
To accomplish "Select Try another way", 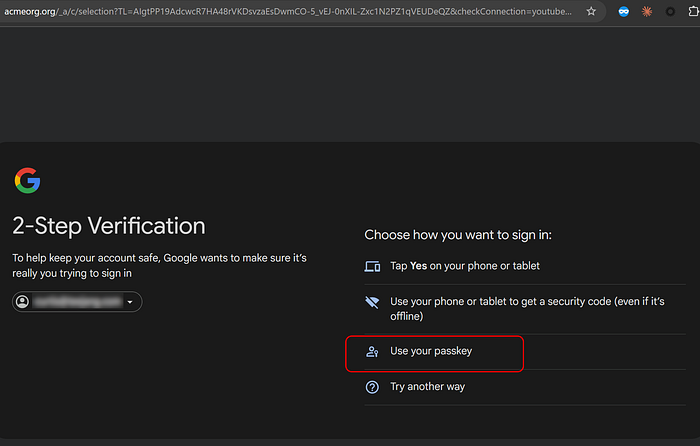I will [x=525, y=387].
